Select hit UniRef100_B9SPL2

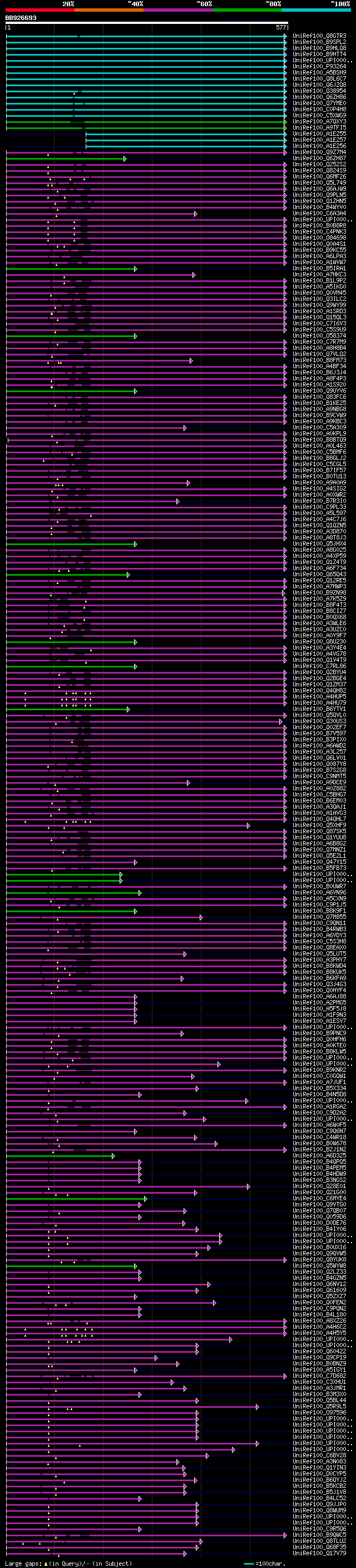tap(319, 42)
